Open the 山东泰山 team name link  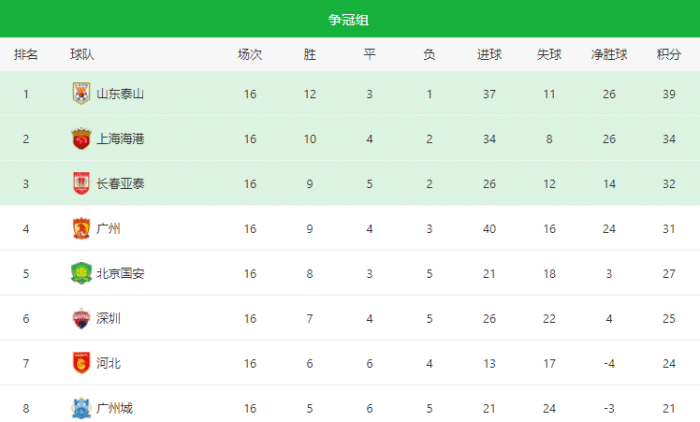(120, 94)
